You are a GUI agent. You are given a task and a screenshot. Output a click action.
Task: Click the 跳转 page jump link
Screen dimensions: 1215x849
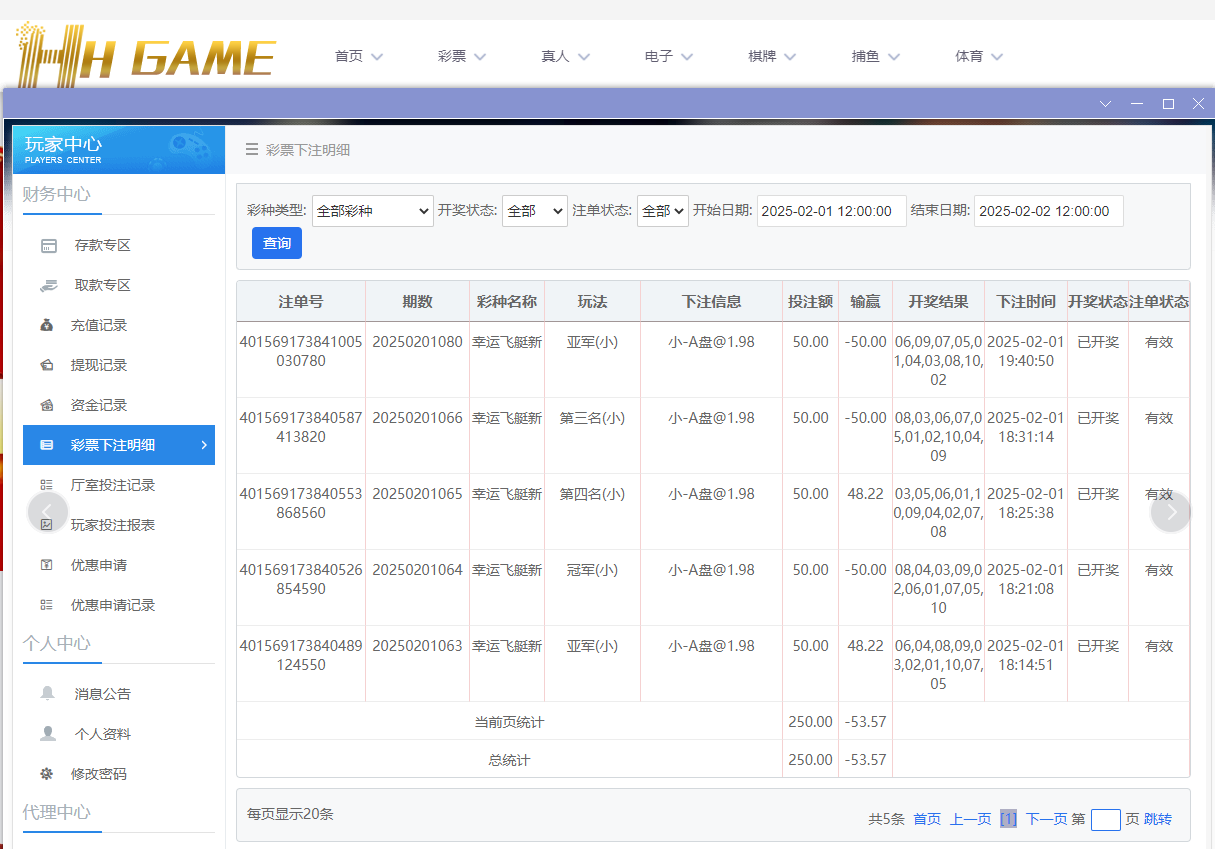coord(1157,819)
